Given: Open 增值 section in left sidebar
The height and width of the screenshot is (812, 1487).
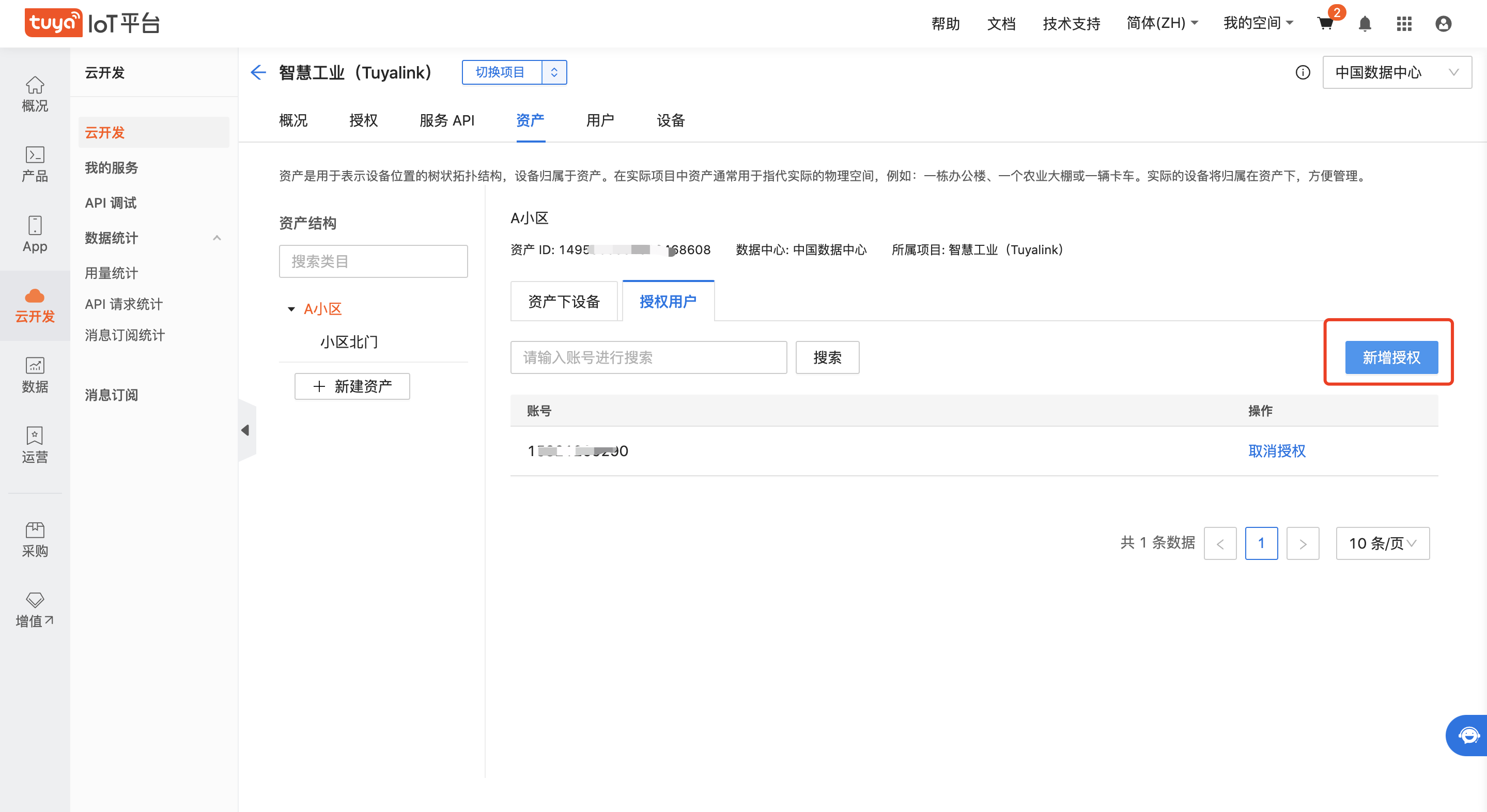Looking at the screenshot, I should tap(35, 610).
